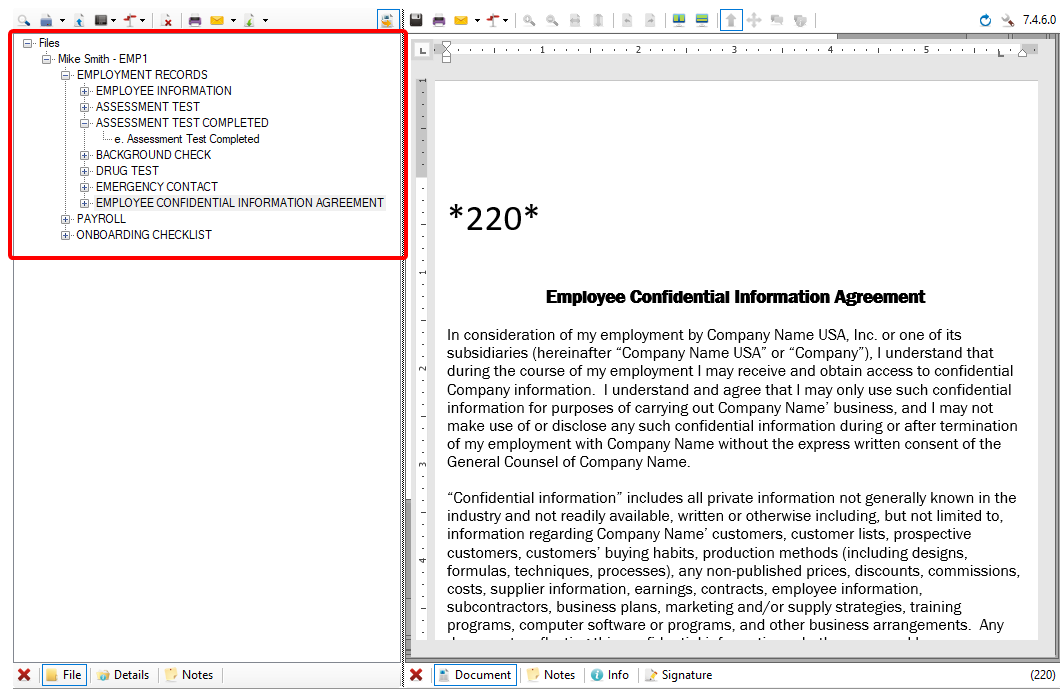
Task: Click the (220) indicator in the status bar
Action: (1042, 675)
